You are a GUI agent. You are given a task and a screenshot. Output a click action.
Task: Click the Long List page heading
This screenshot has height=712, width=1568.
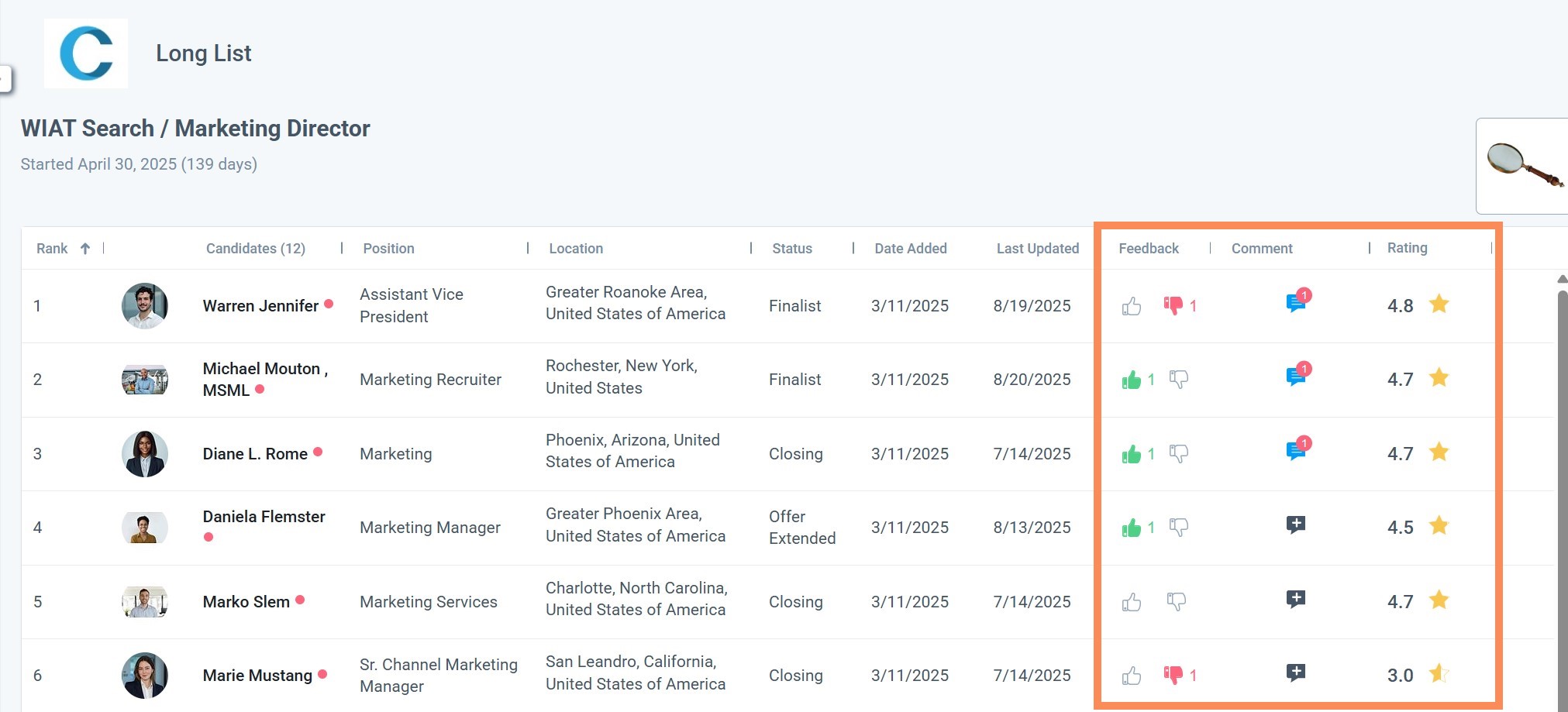click(204, 53)
